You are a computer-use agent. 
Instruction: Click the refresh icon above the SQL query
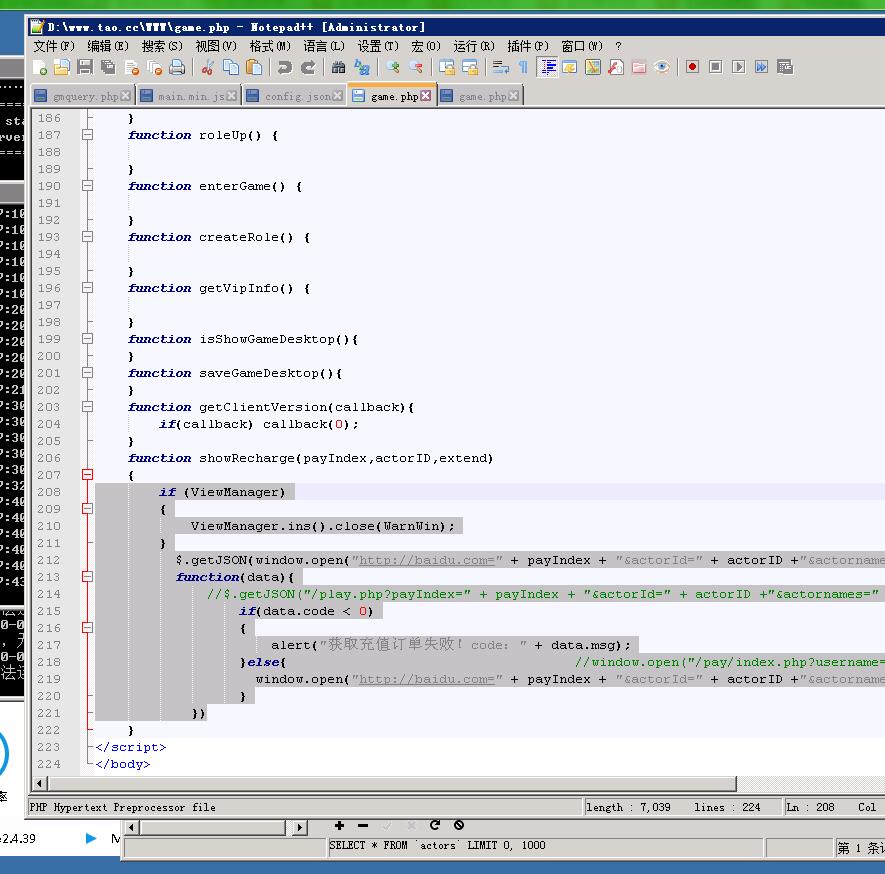pyautogui.click(x=435, y=825)
